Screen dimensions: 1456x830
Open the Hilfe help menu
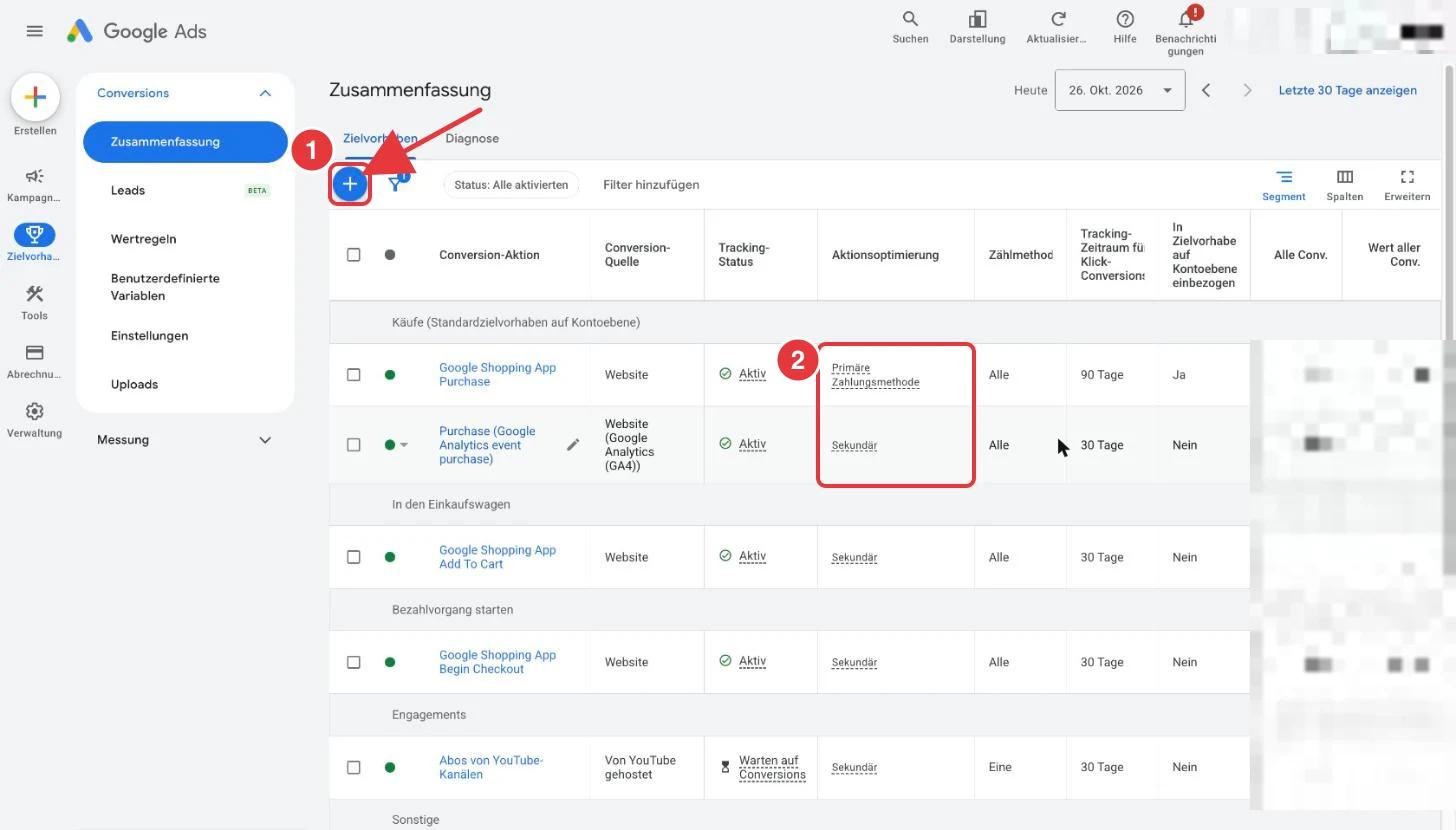(x=1125, y=27)
